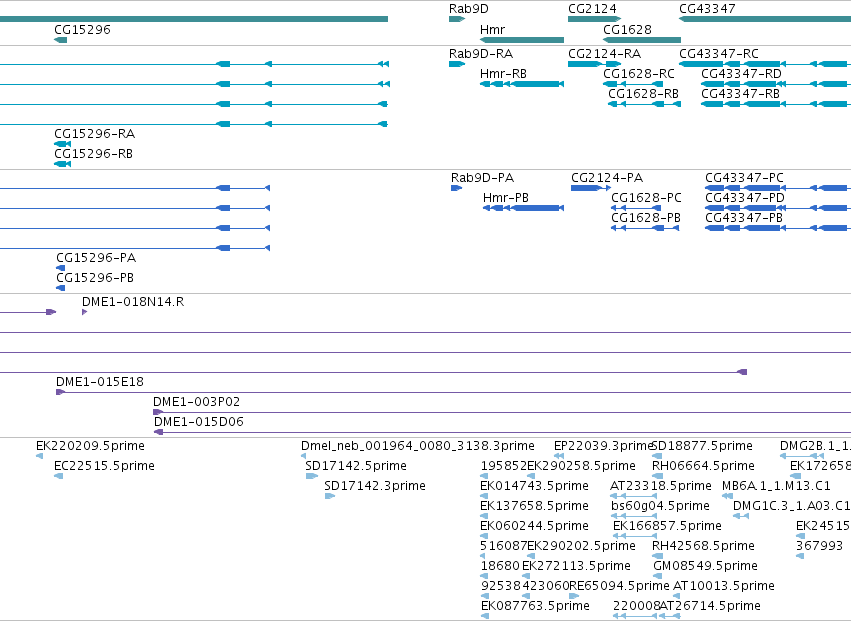Click transcript CG43347-RD
This screenshot has width=851, height=621.
pyautogui.click(x=776, y=84)
